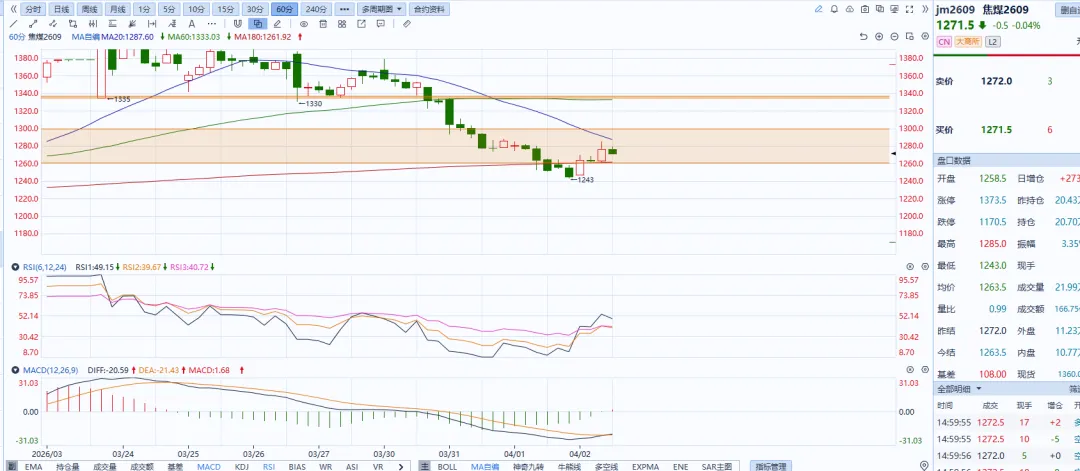Screen dimensions: 1080x471
Task: Click the duplicate windows icon
Action: [882, 10]
